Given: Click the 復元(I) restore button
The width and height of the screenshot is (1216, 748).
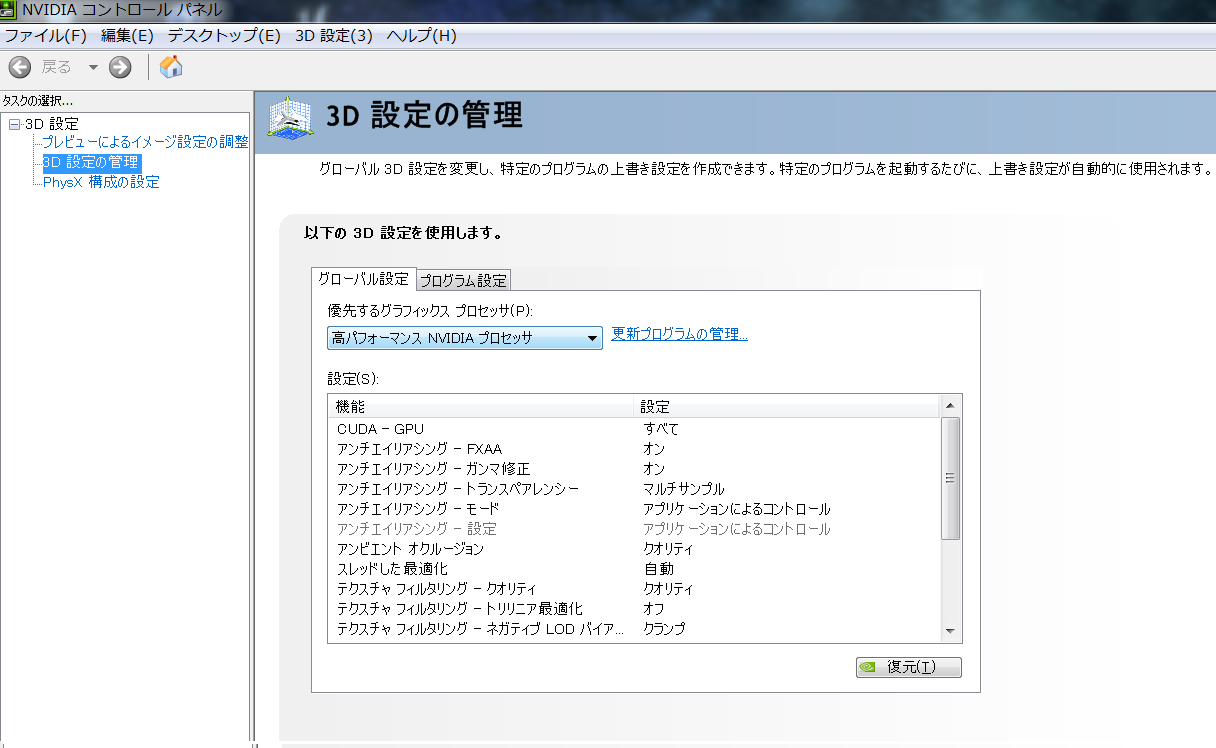Looking at the screenshot, I should point(909,667).
